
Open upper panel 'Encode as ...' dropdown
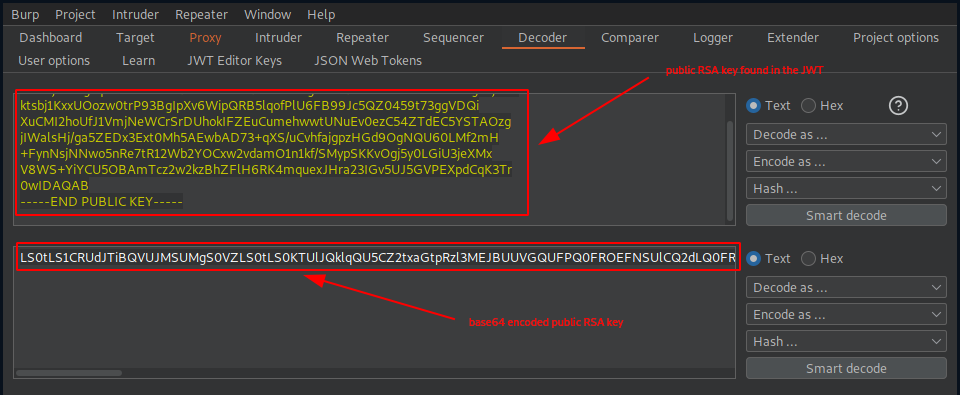click(x=846, y=162)
